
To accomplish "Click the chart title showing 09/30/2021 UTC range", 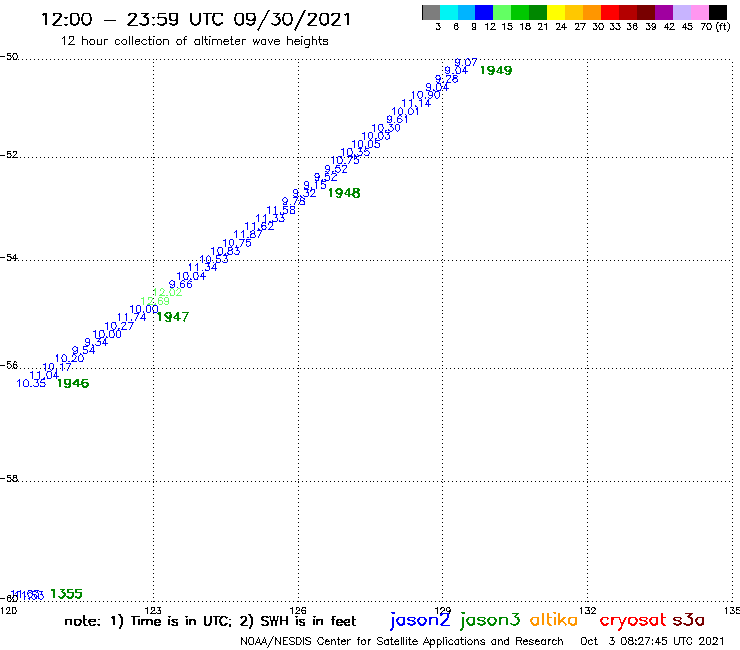I will click(x=196, y=19).
